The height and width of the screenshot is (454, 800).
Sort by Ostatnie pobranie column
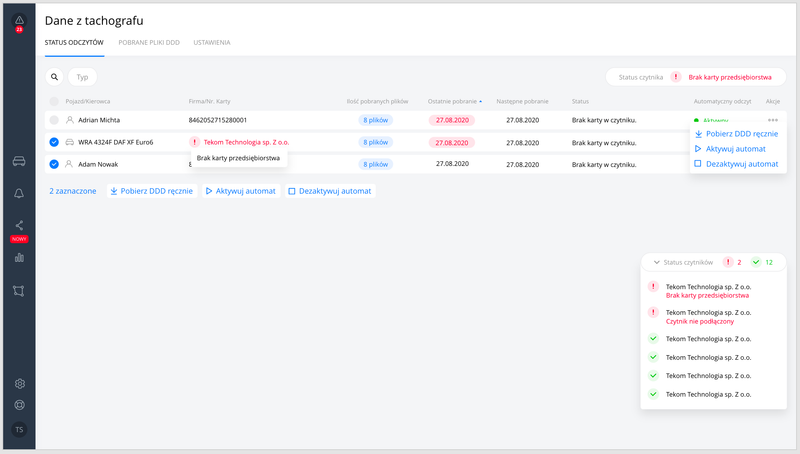[x=453, y=101]
